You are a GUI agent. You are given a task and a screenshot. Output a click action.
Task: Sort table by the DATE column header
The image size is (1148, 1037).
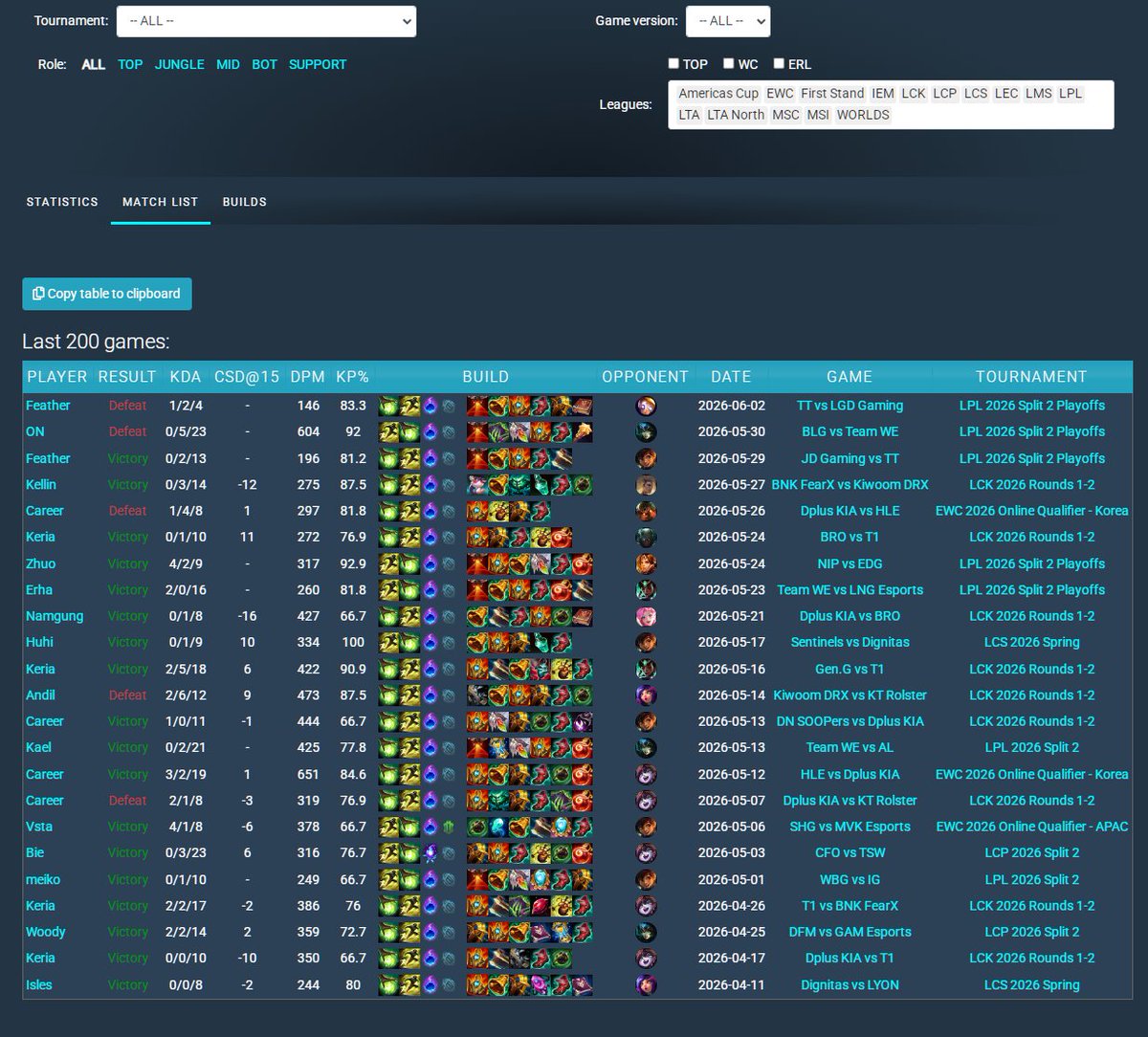click(x=731, y=377)
